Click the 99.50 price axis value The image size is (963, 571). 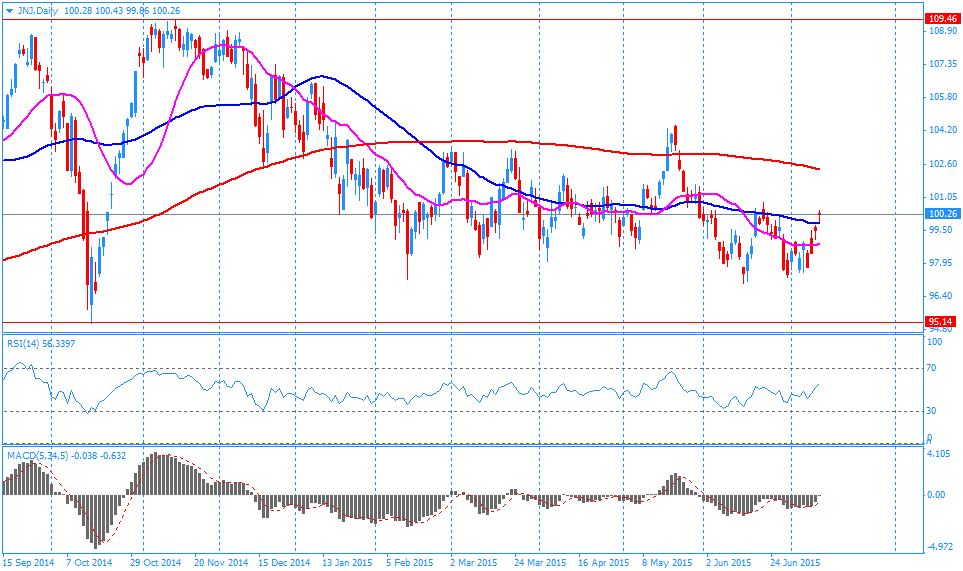[941, 230]
